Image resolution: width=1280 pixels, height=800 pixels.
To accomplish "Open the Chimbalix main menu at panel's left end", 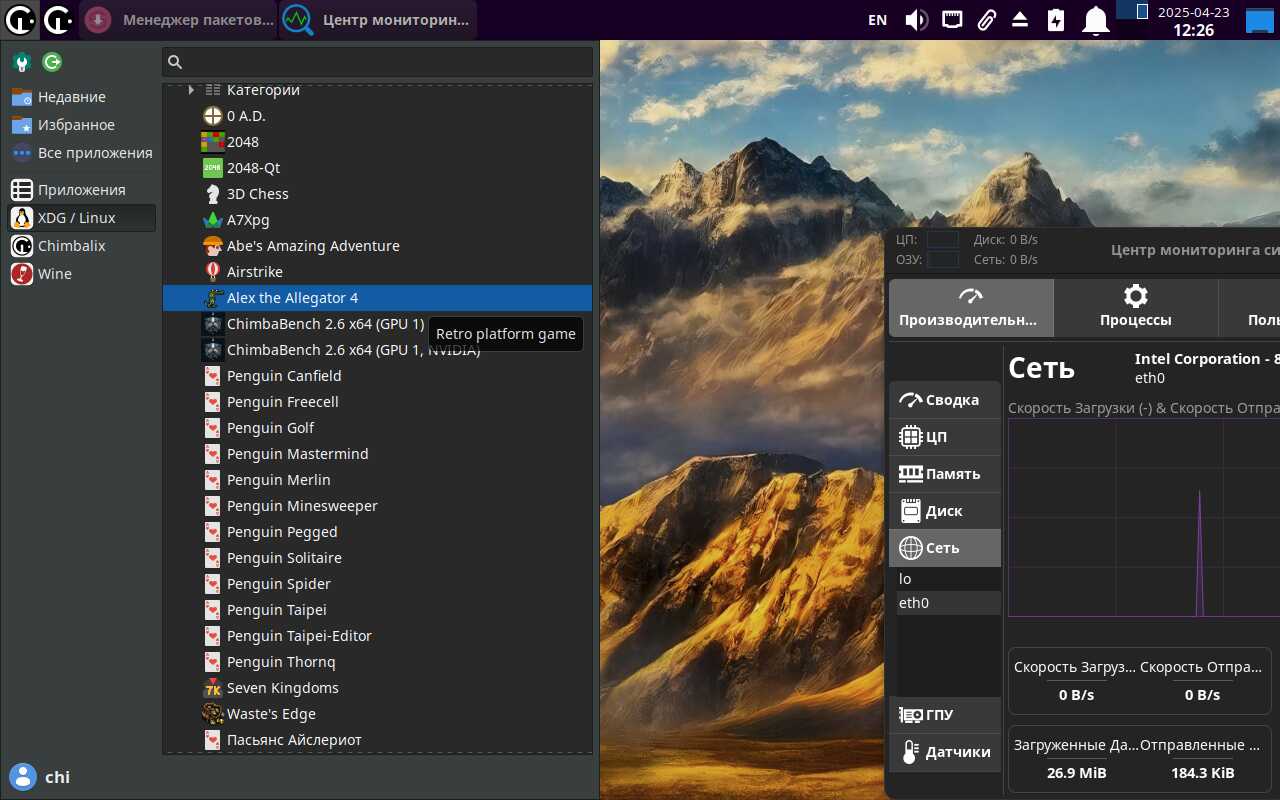I will pyautogui.click(x=19, y=19).
